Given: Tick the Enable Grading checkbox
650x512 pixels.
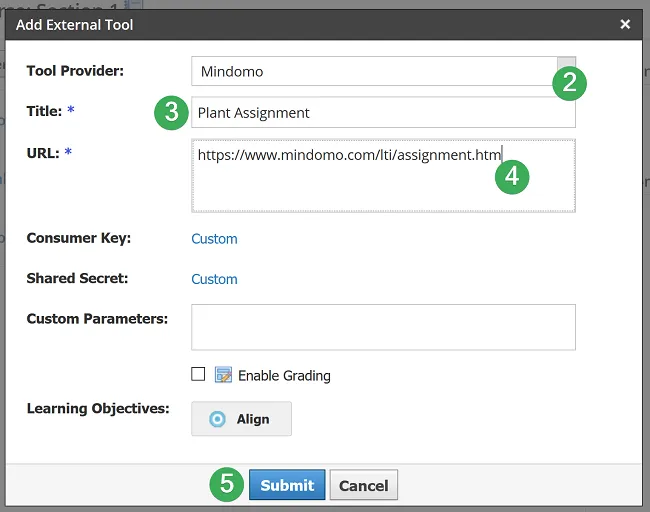Looking at the screenshot, I should [x=198, y=374].
